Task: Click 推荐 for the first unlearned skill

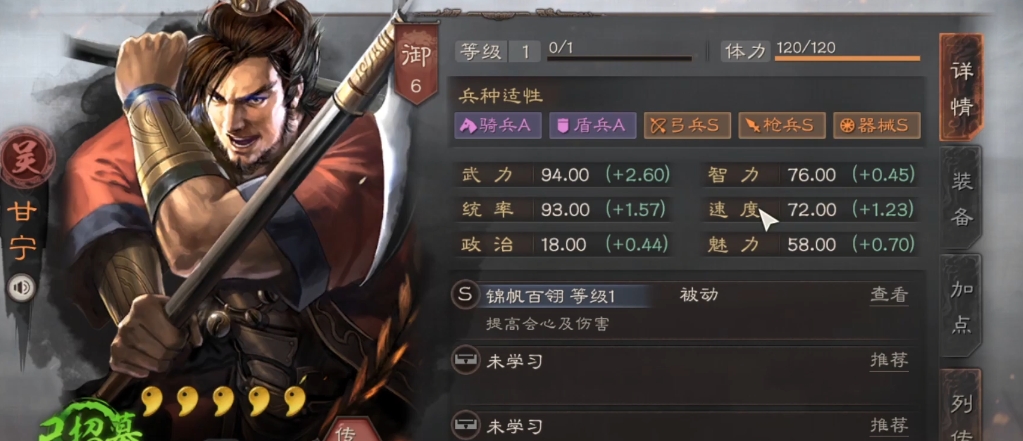Action: coord(889,360)
